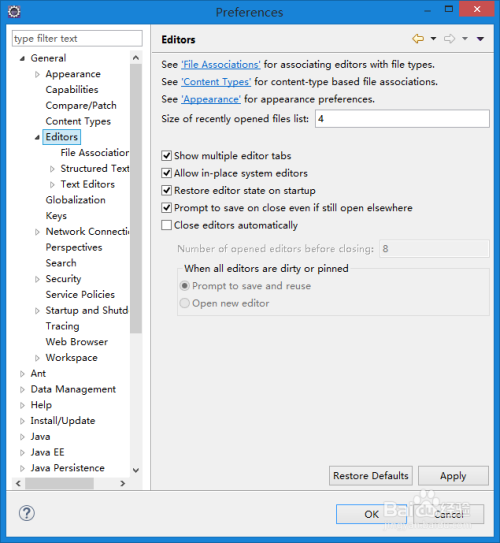
Task: Select Prompt to save and reuse radio
Action: (185, 286)
